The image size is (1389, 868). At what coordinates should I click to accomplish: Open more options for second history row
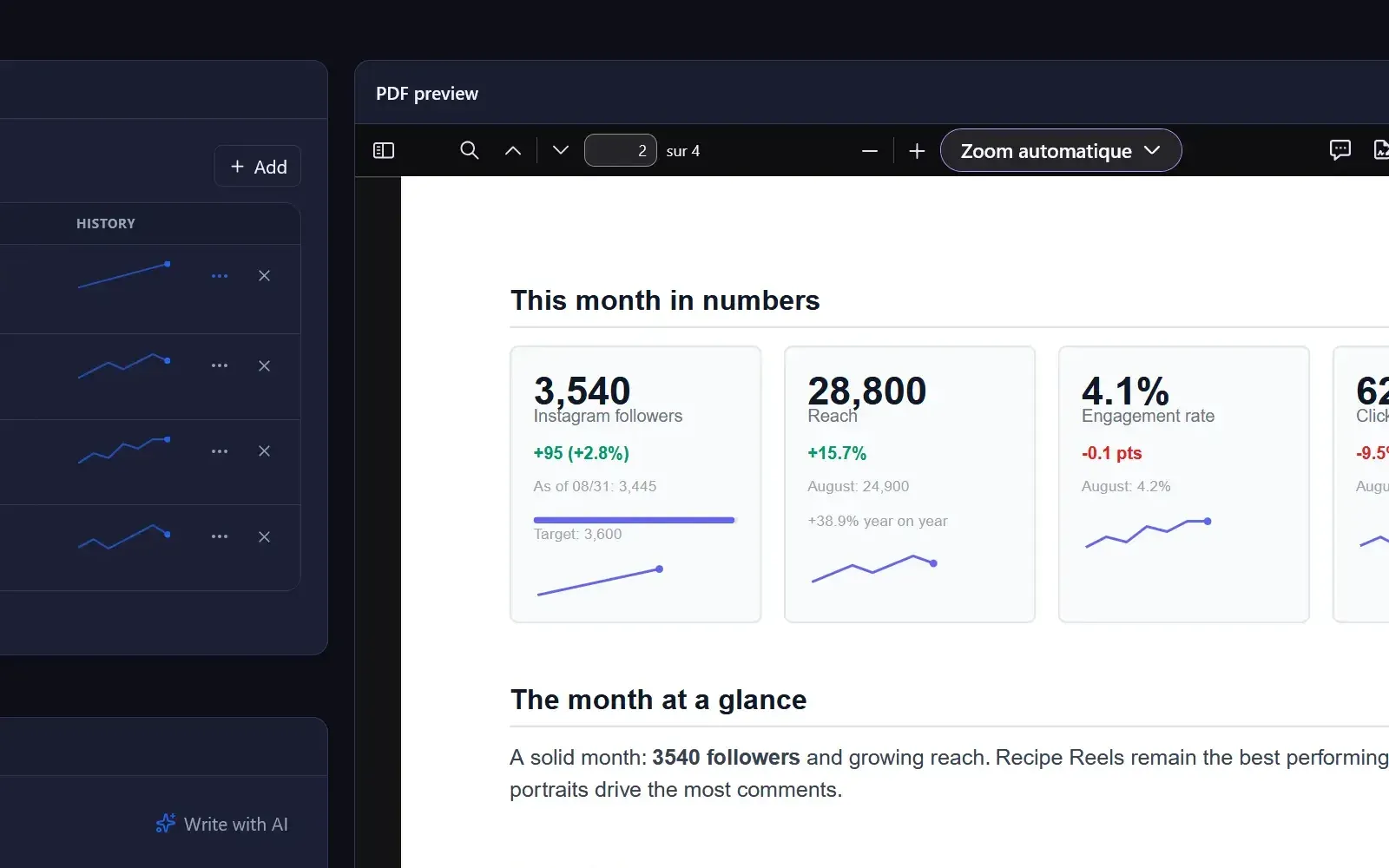(220, 365)
